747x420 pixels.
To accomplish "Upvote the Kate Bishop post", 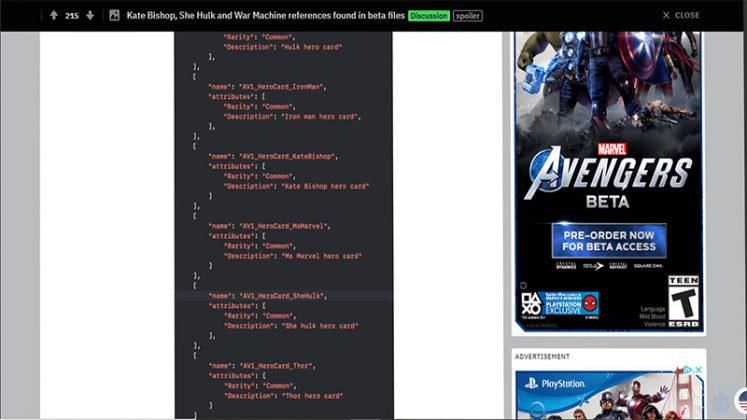I will [53, 15].
